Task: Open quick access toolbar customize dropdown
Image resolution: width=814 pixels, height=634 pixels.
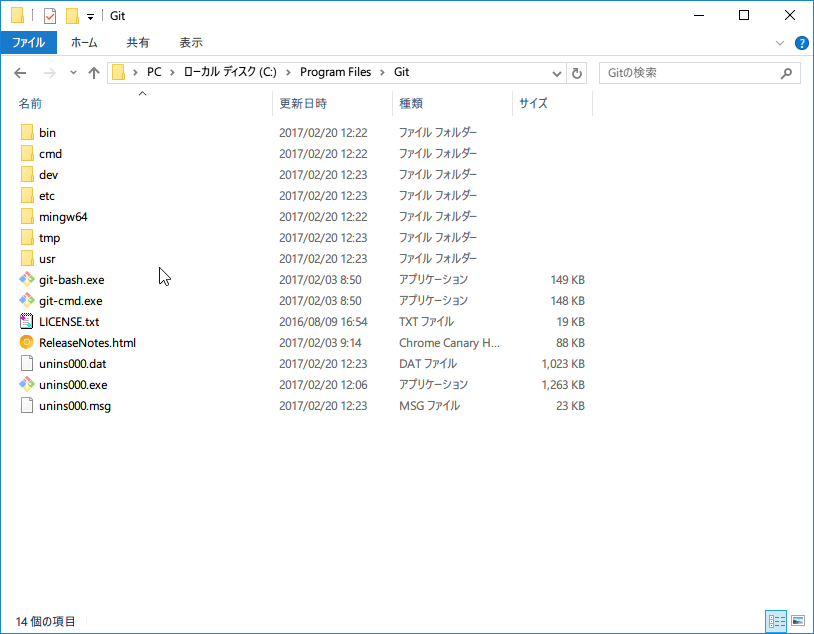Action: 90,17
